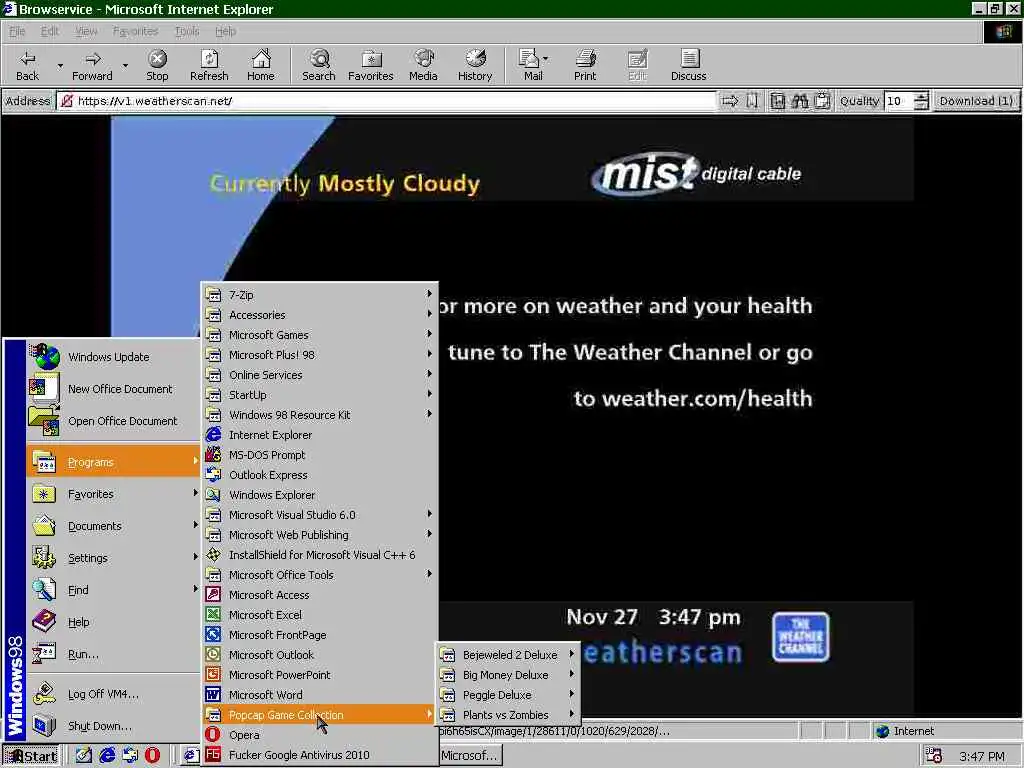Open the Media toolbar icon
The height and width of the screenshot is (768, 1024).
coord(423,65)
